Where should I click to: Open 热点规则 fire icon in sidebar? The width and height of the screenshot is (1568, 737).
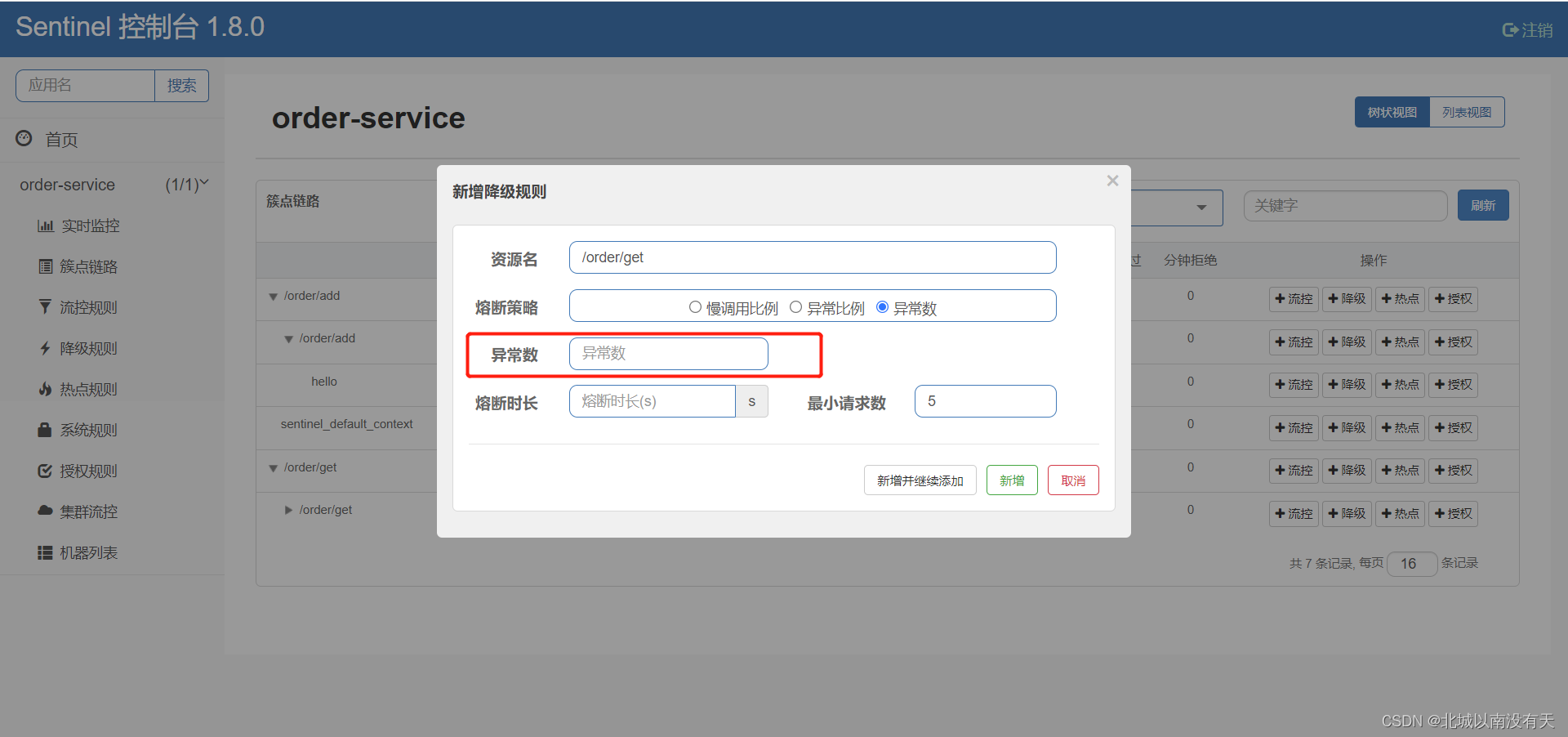[x=45, y=389]
